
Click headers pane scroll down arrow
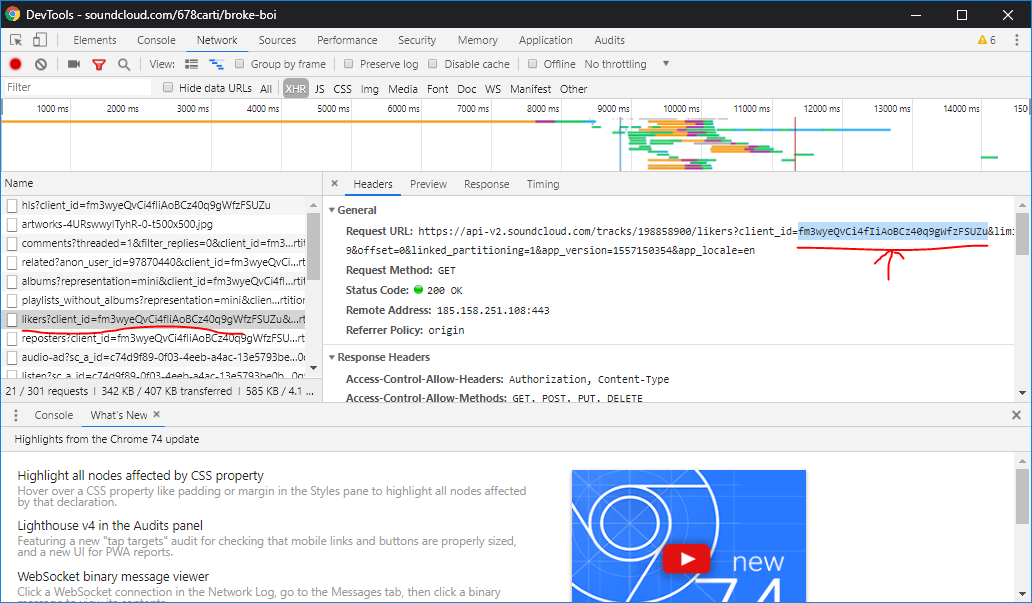pyautogui.click(x=1021, y=393)
